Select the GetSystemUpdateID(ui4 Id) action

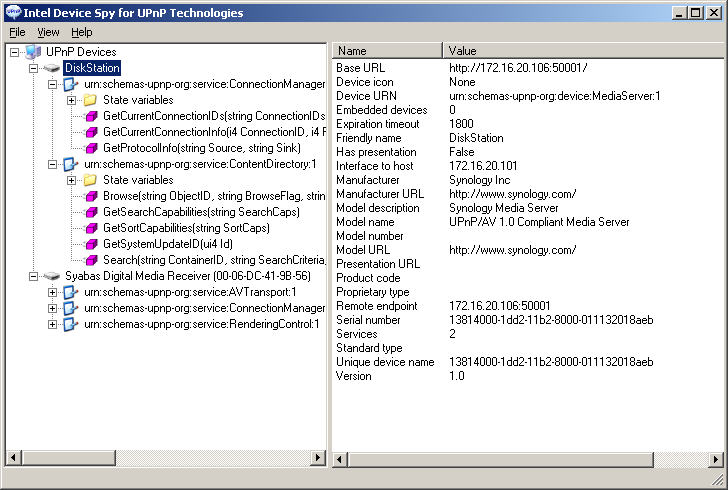coord(168,244)
